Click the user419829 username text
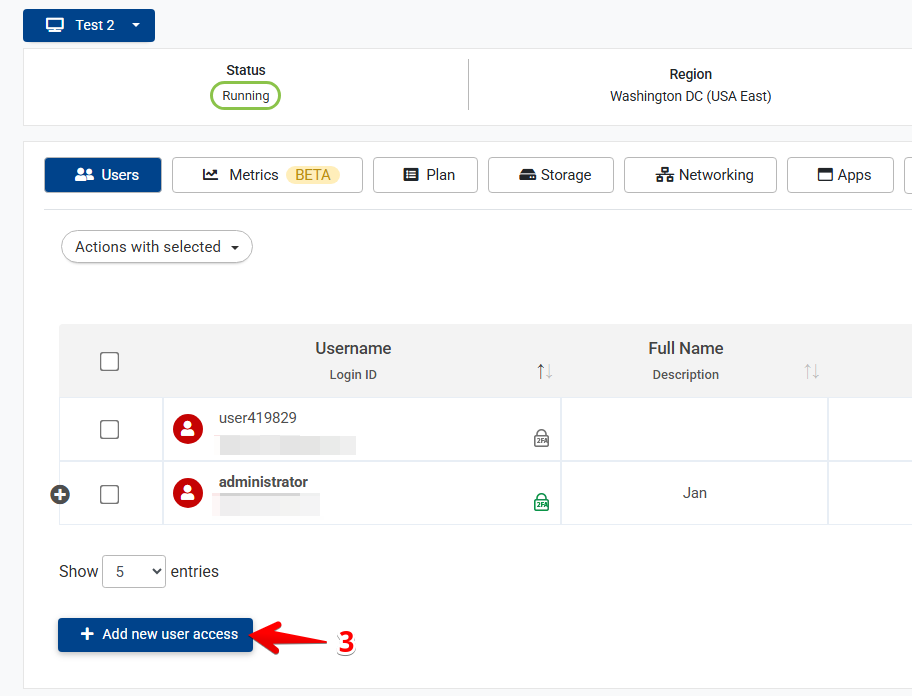The width and height of the screenshot is (912, 696). pos(258,417)
